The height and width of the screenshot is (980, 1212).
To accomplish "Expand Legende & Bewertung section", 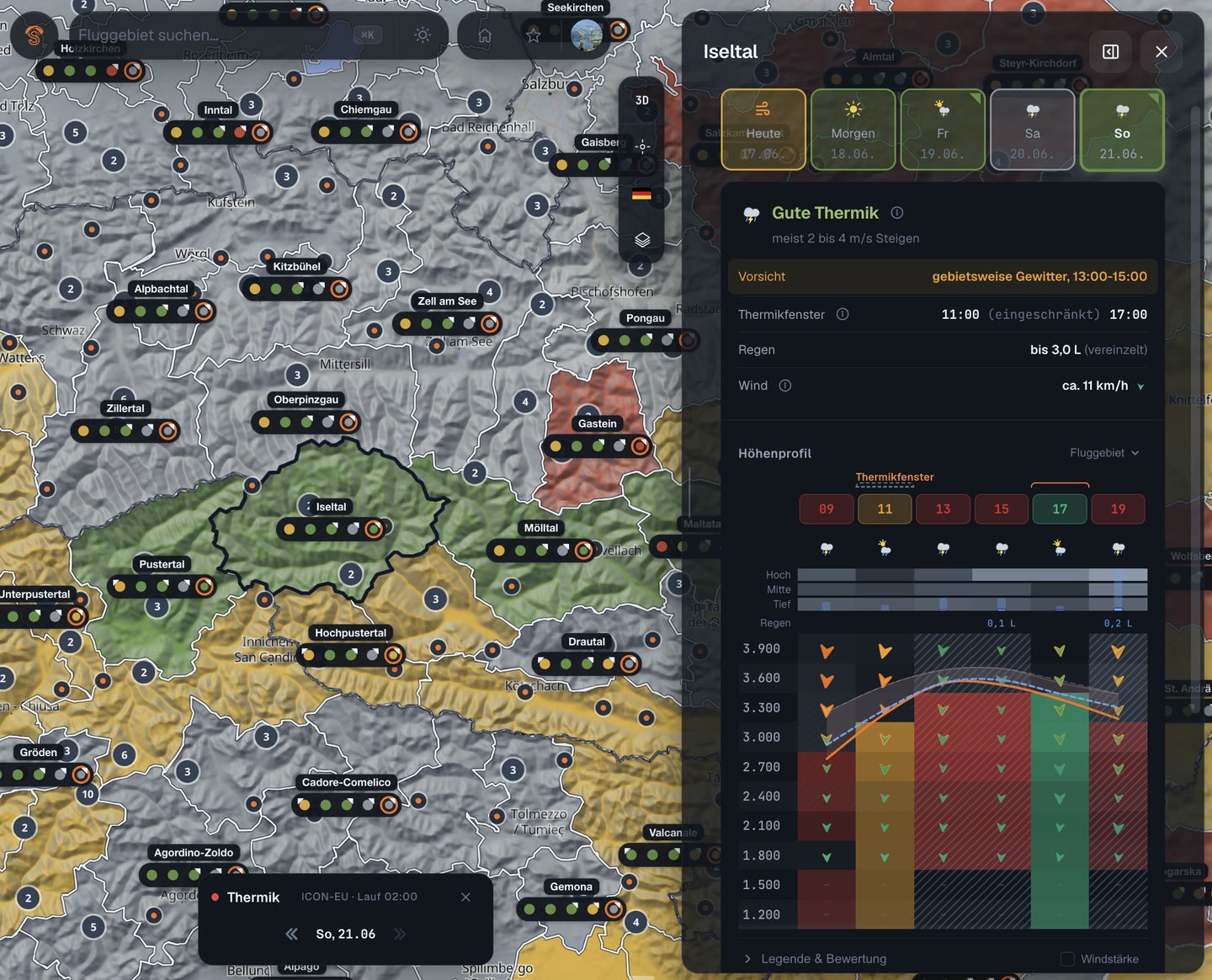I will (816, 959).
